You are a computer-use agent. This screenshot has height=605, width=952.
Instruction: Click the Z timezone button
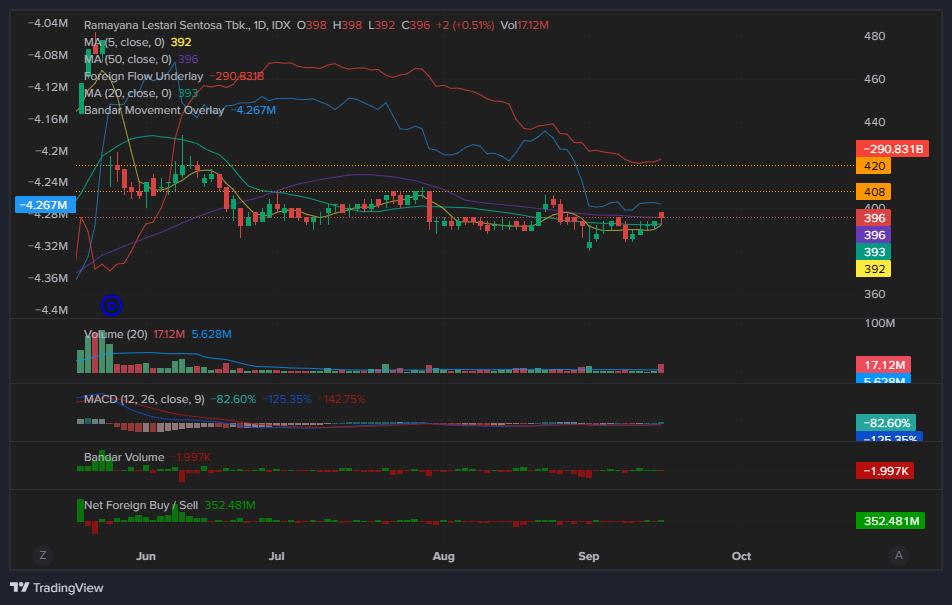click(x=42, y=555)
